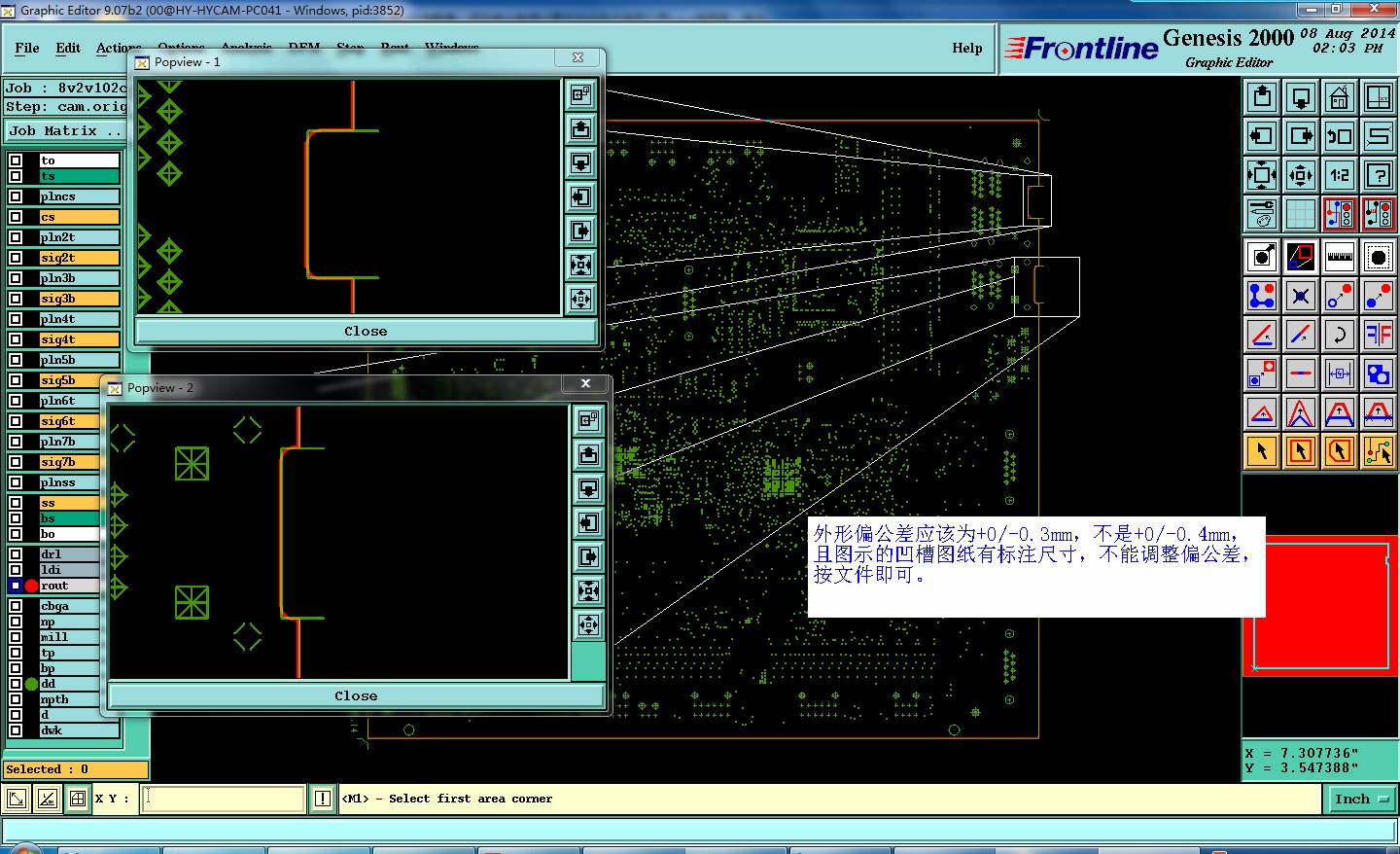Screen dimensions: 1400x854
Task: Select the 'mpth' layer name
Action: pyautogui.click(x=70, y=699)
